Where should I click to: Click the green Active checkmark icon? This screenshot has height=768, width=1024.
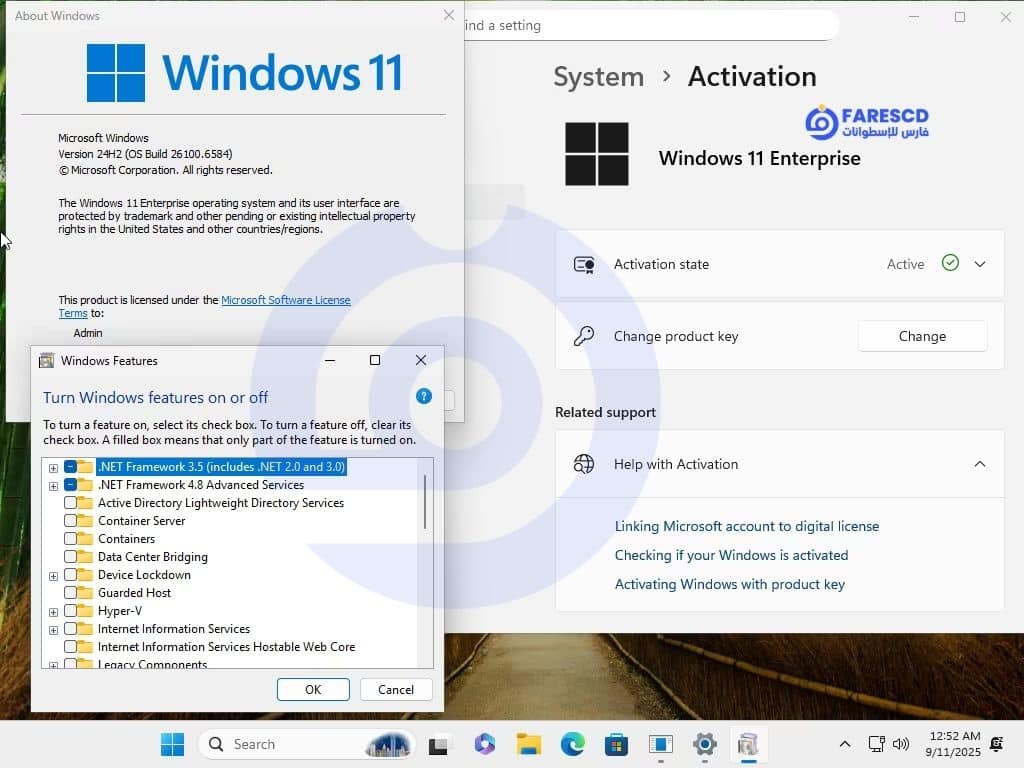(950, 263)
